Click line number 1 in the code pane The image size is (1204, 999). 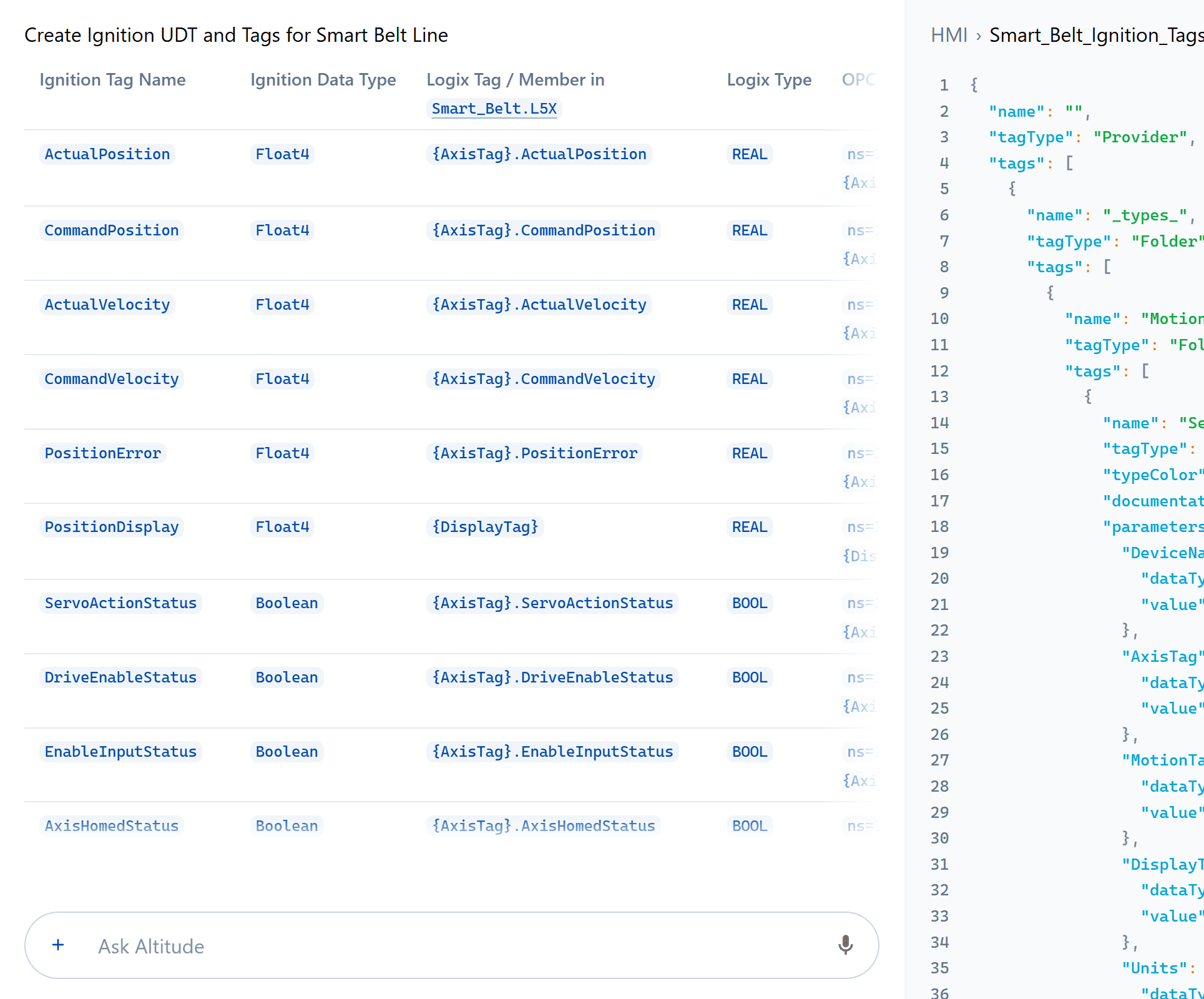coord(944,85)
